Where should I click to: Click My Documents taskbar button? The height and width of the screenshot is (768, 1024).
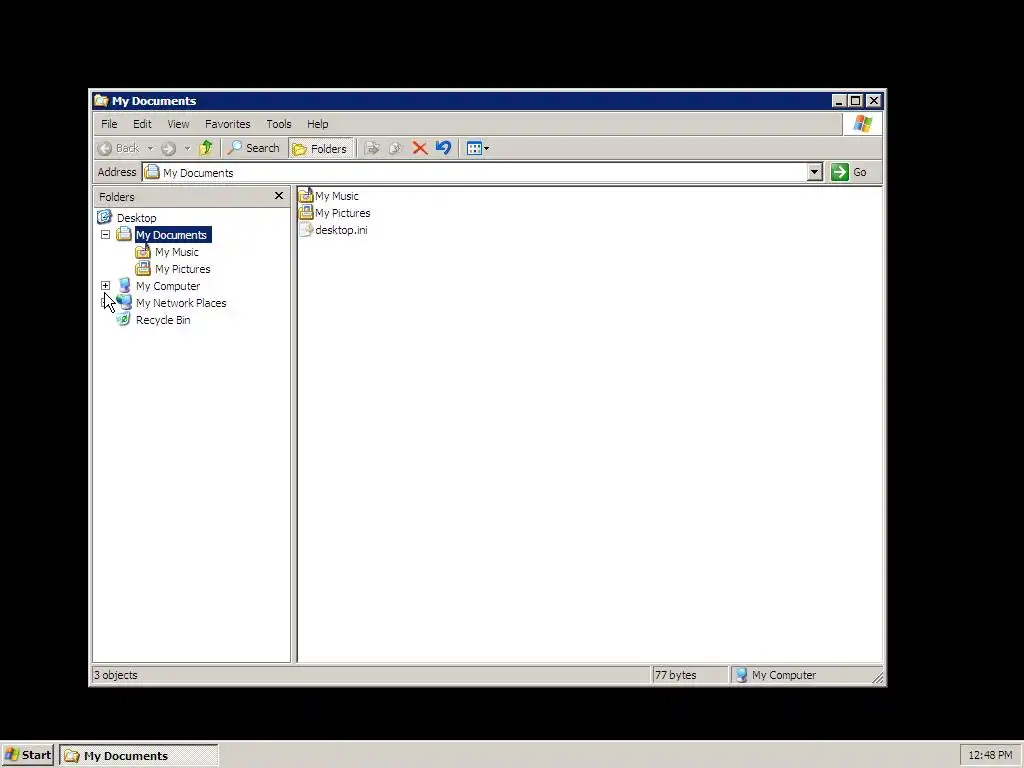139,756
